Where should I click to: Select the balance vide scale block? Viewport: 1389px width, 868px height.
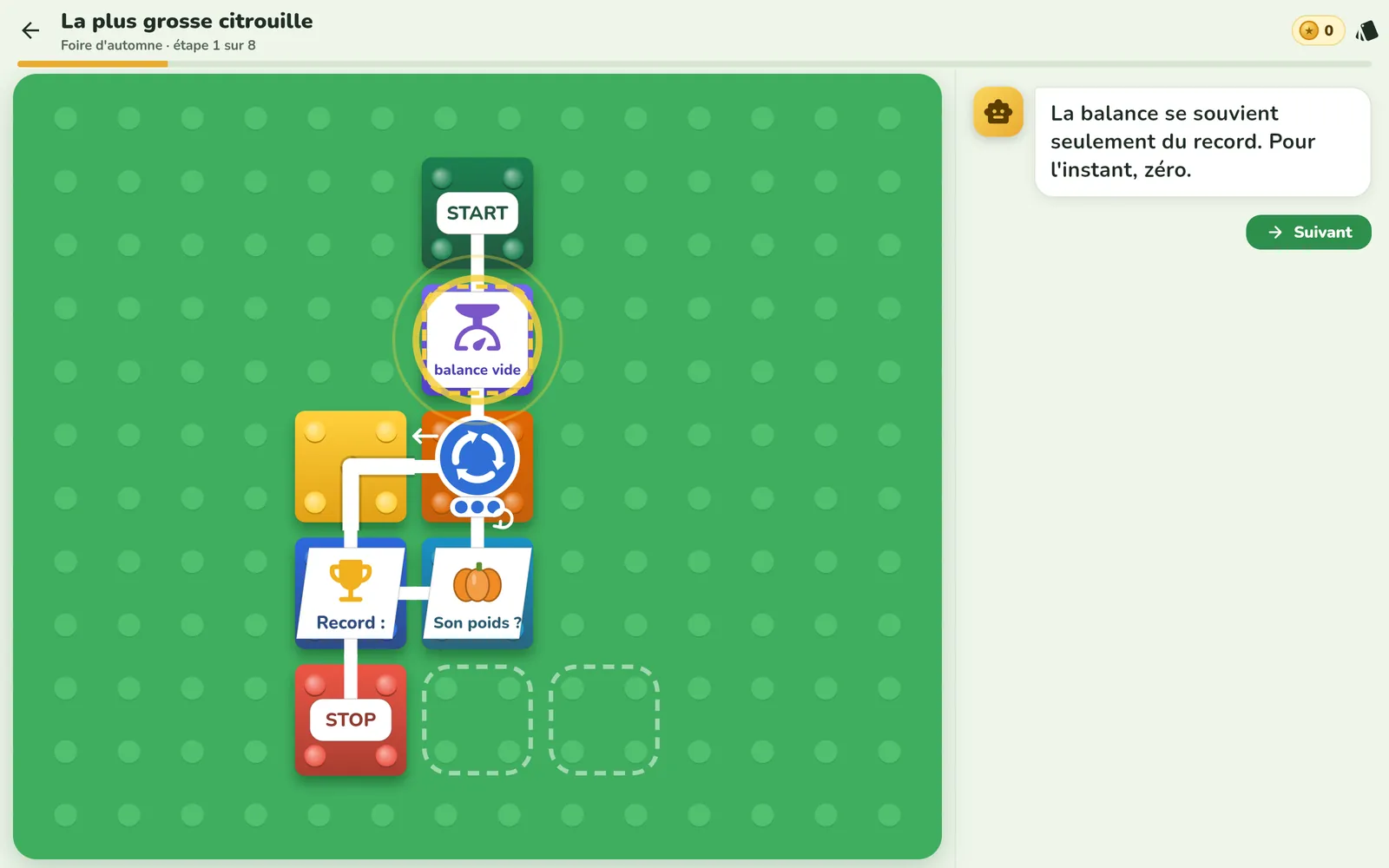coord(477,339)
